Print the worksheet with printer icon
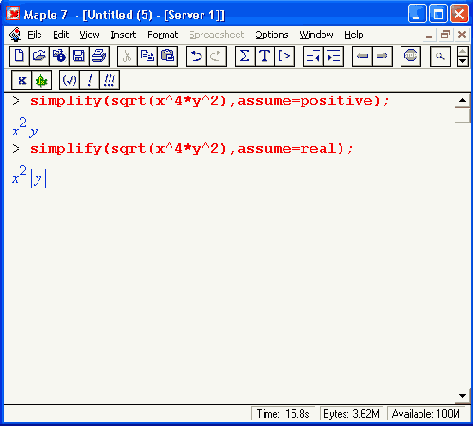This screenshot has width=473, height=426. [x=99, y=56]
